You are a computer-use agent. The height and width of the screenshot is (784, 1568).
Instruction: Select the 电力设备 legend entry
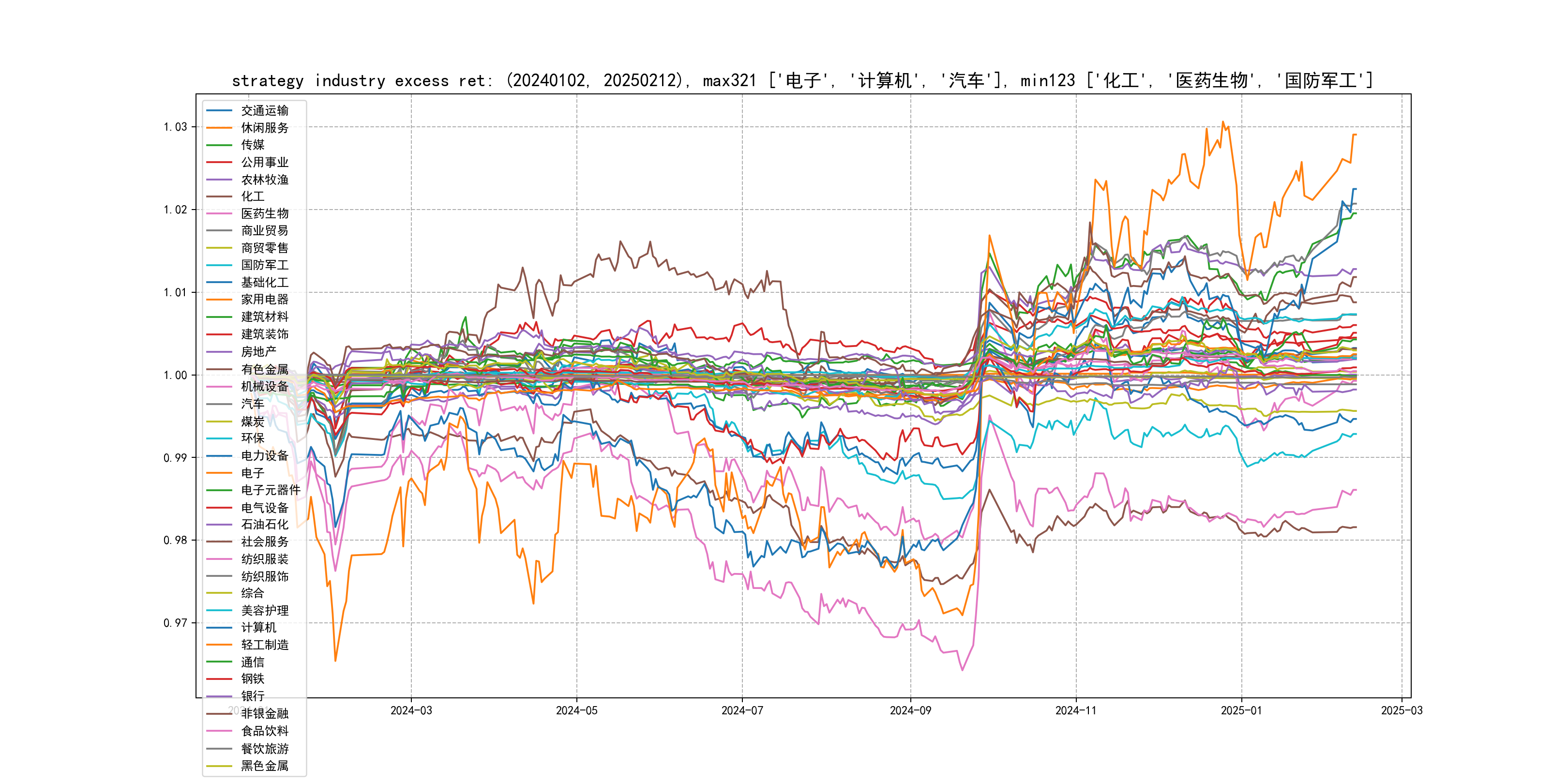pos(264,455)
